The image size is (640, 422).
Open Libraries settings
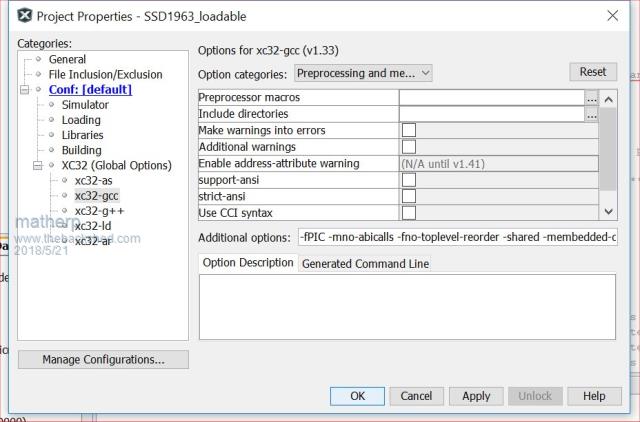point(82,135)
